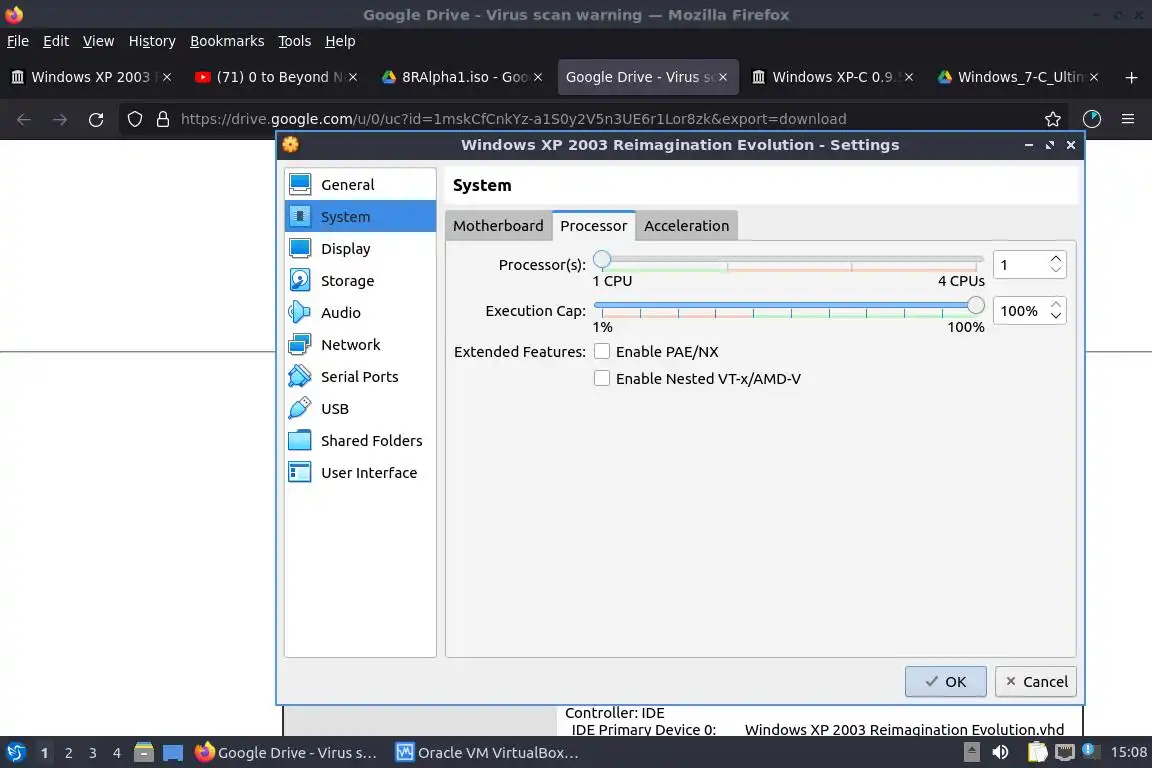Open USB settings icon
1152x768 pixels.
click(x=300, y=409)
